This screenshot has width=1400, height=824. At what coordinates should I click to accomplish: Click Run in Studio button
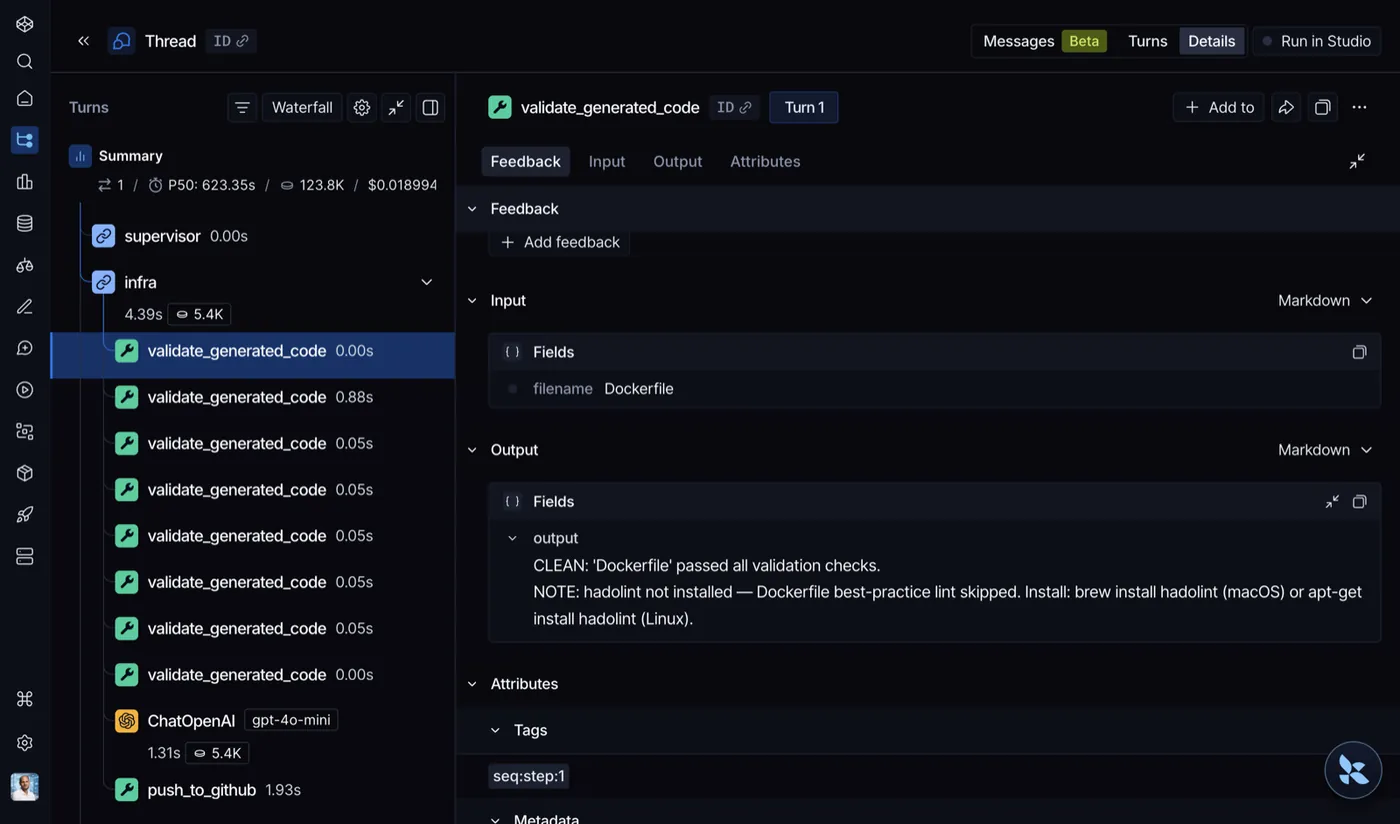pyautogui.click(x=1316, y=41)
